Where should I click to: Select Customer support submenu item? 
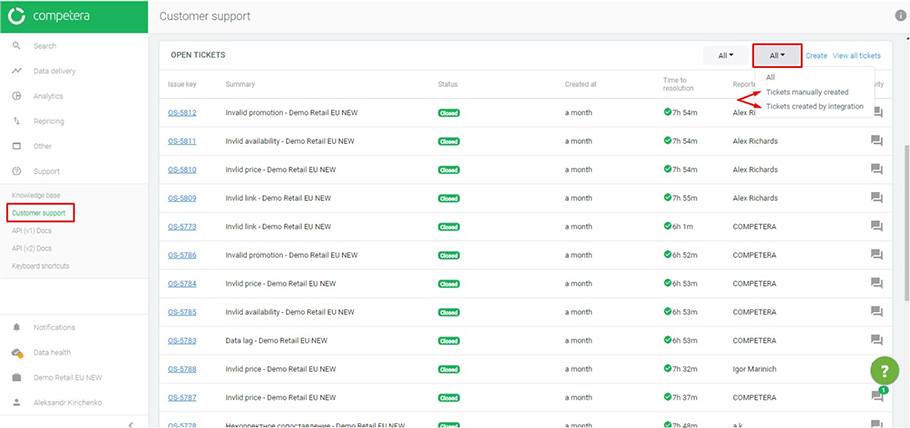pyautogui.click(x=39, y=213)
